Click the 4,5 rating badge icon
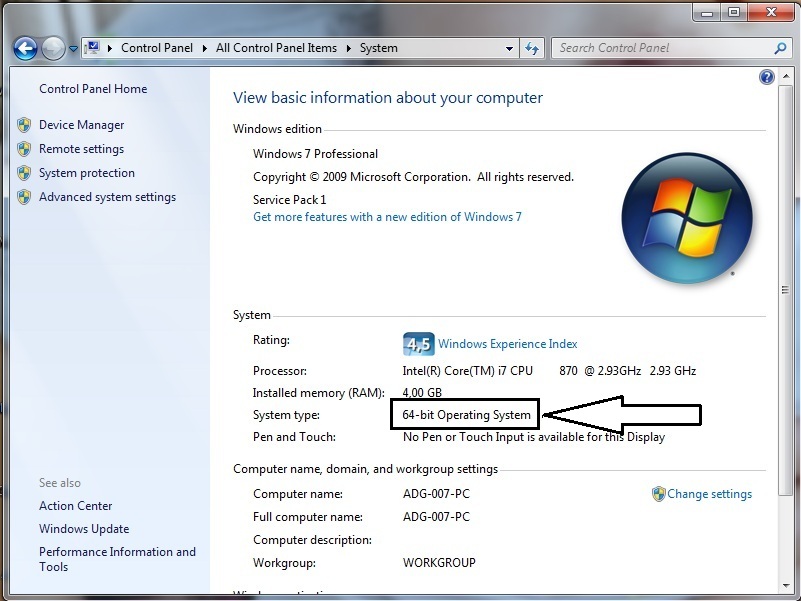 [x=418, y=344]
